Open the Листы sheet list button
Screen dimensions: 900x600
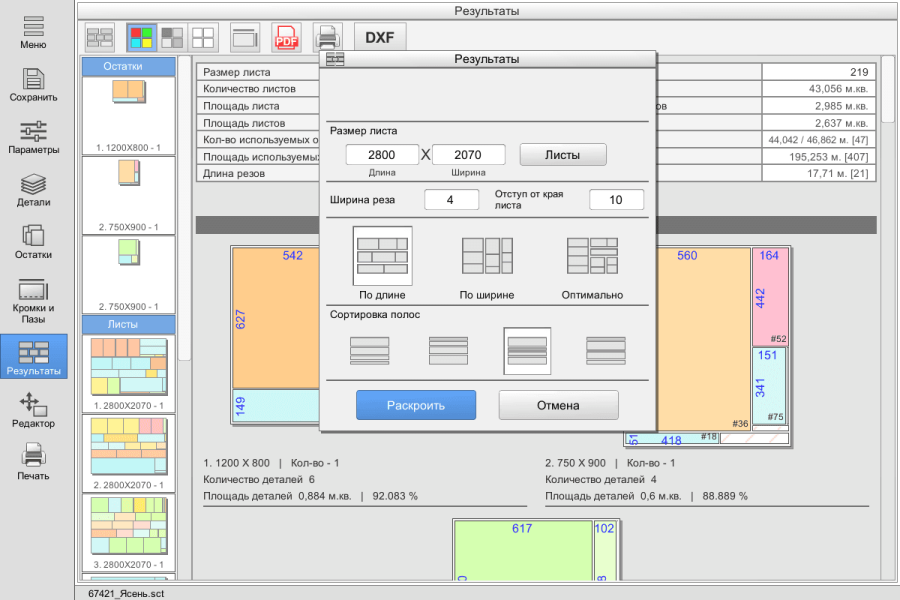click(562, 155)
